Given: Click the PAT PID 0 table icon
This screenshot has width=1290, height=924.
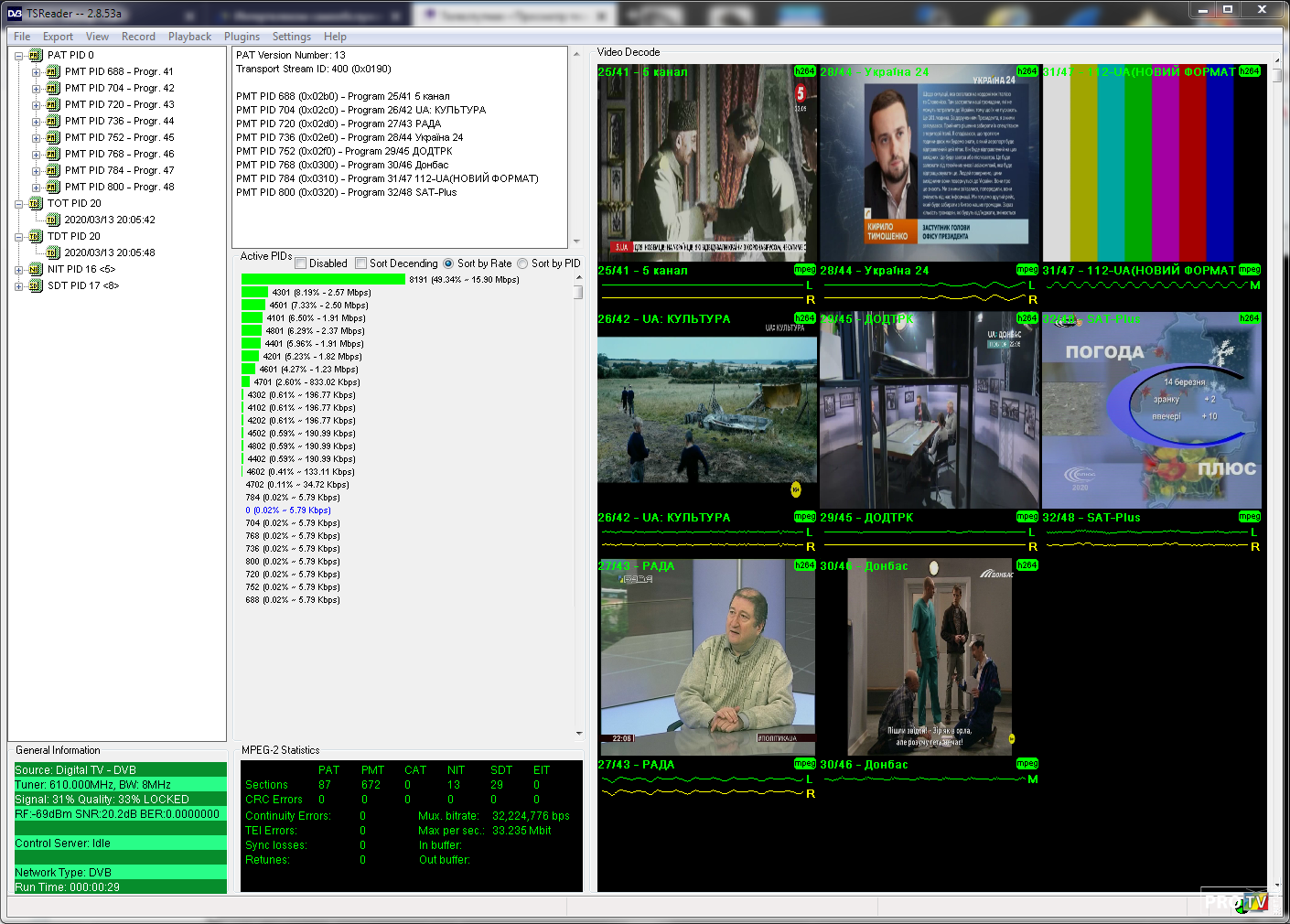Looking at the screenshot, I should tap(35, 55).
